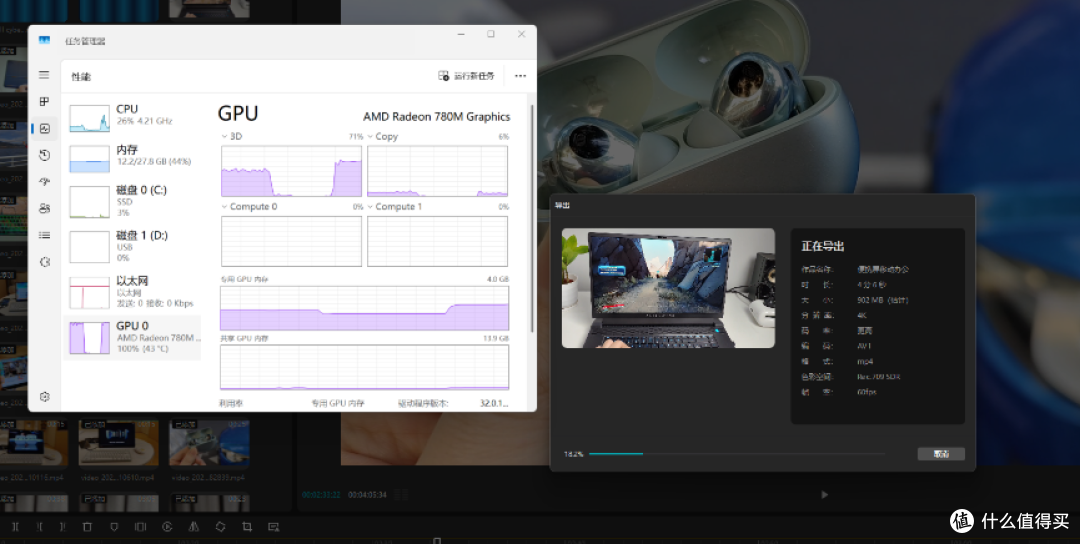Click 正在导出 heading in export dialog
The image size is (1080, 544).
tap(822, 246)
